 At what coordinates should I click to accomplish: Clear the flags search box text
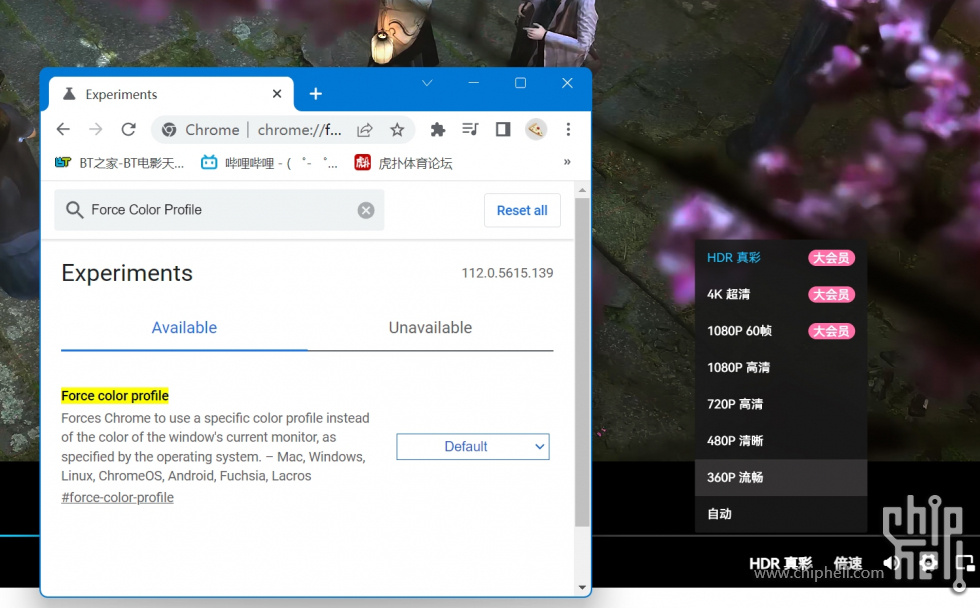pyautogui.click(x=366, y=210)
